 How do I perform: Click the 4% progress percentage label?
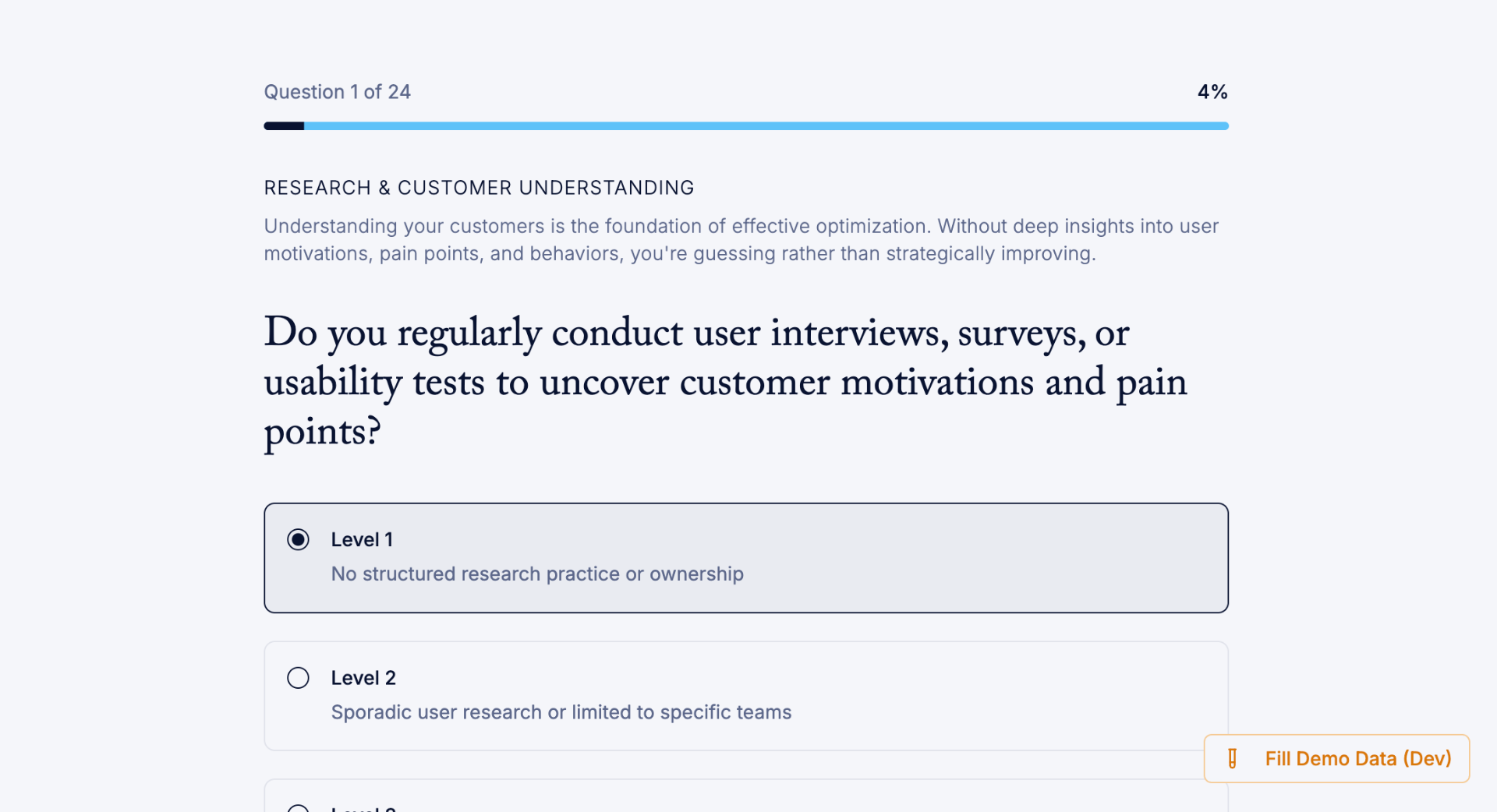point(1212,92)
